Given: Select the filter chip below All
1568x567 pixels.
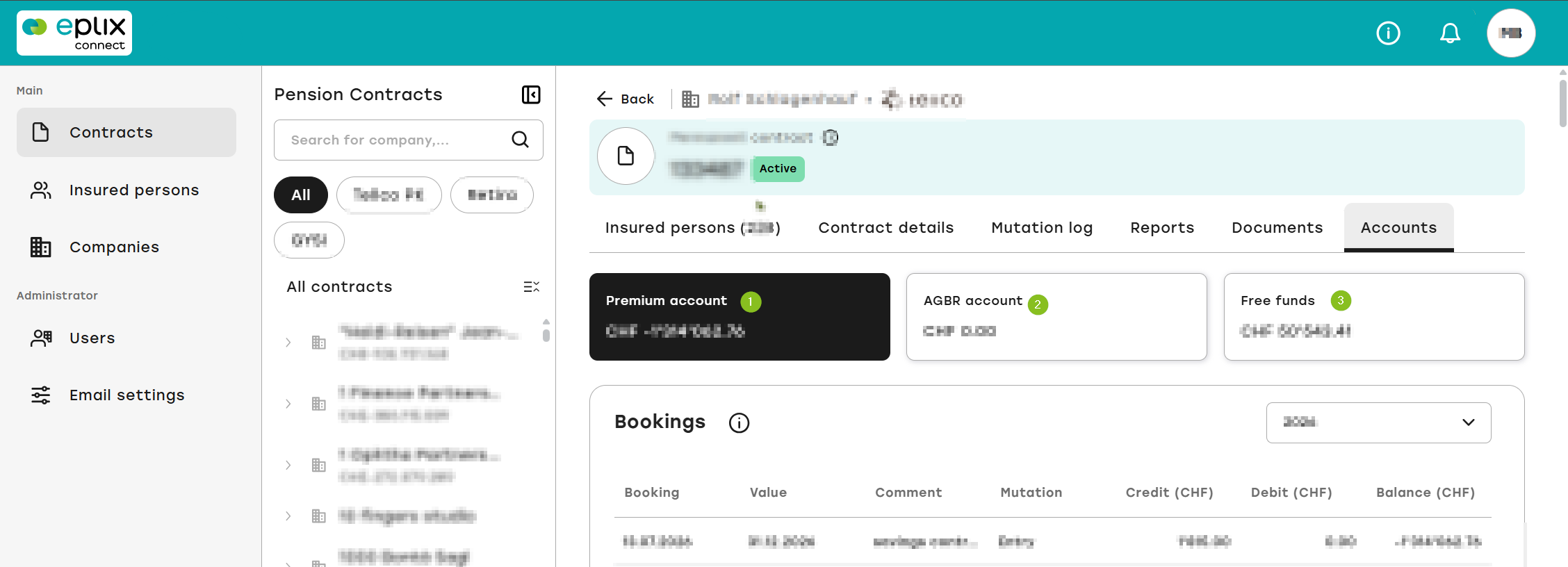Looking at the screenshot, I should (x=309, y=240).
